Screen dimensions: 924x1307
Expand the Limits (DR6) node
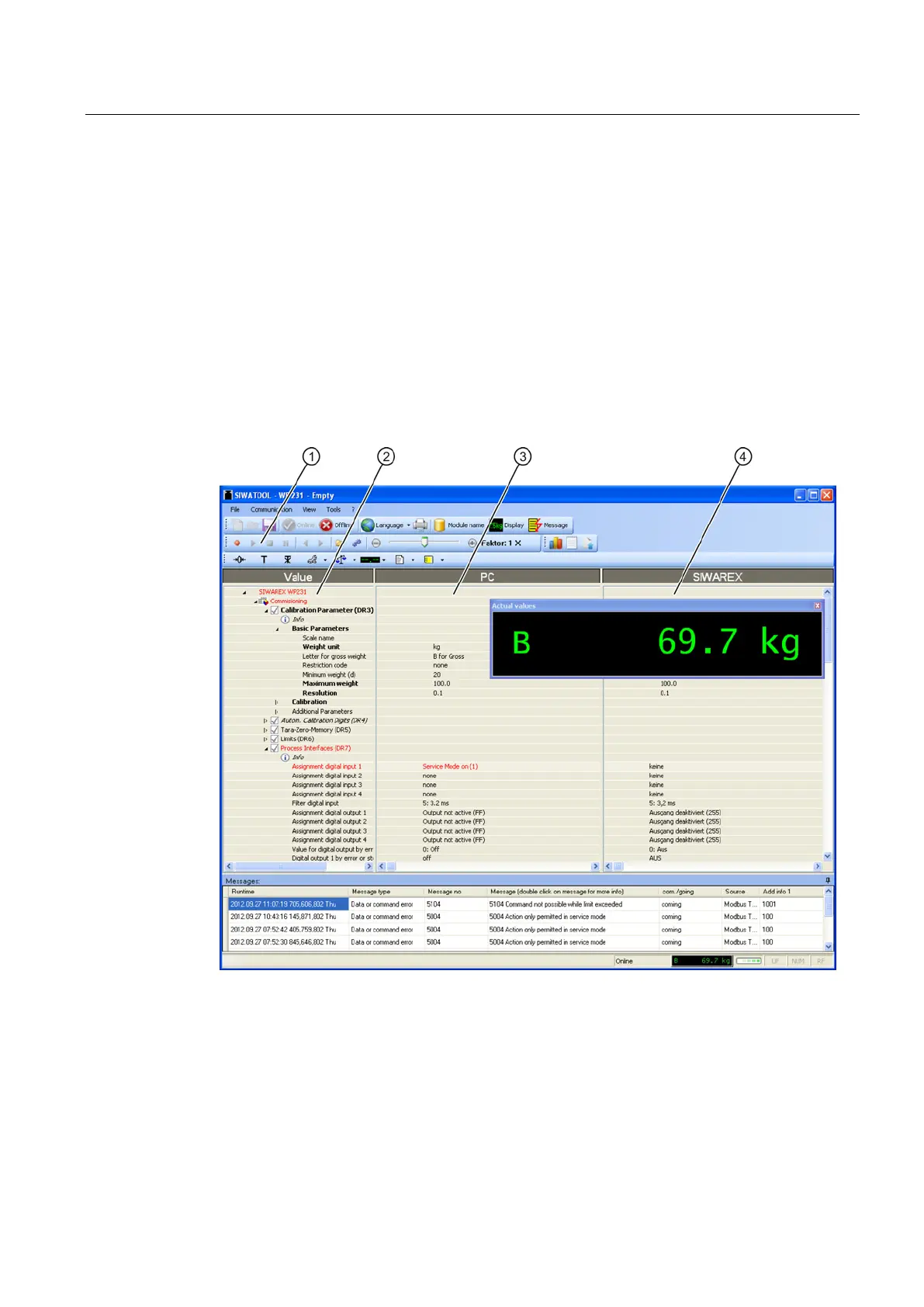265,740
